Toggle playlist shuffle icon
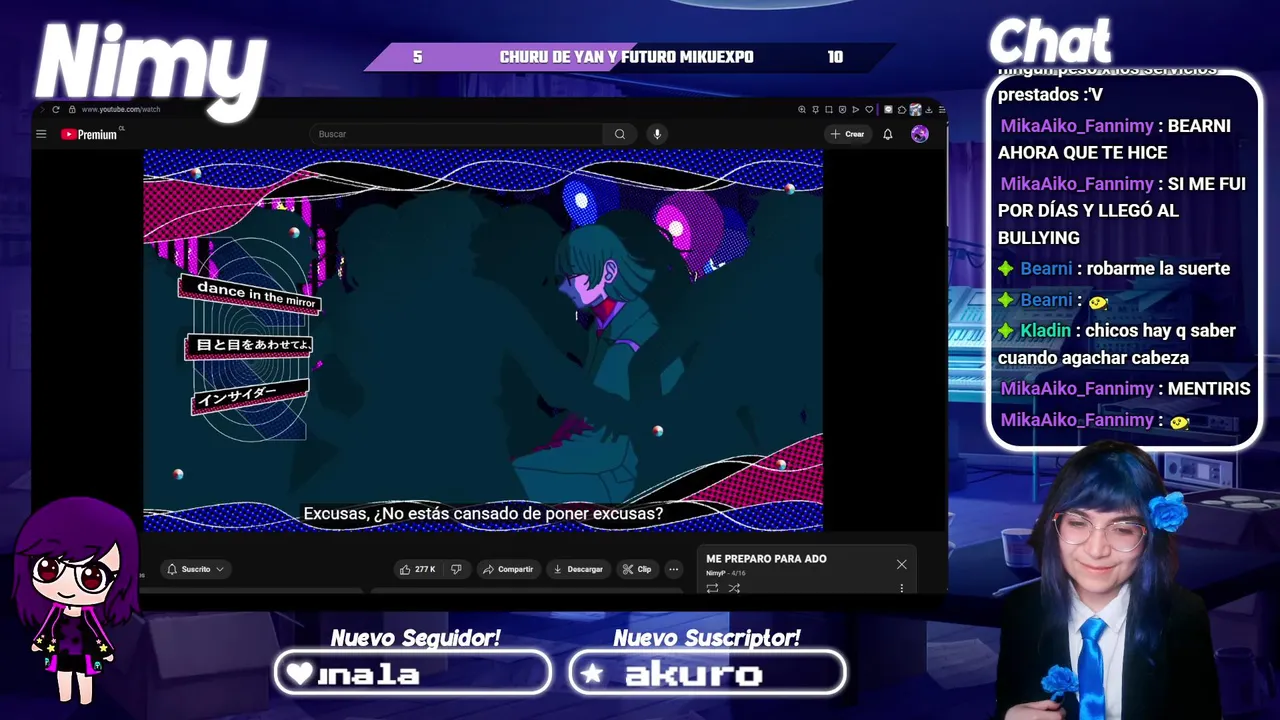This screenshot has height=720, width=1280. pos(734,588)
